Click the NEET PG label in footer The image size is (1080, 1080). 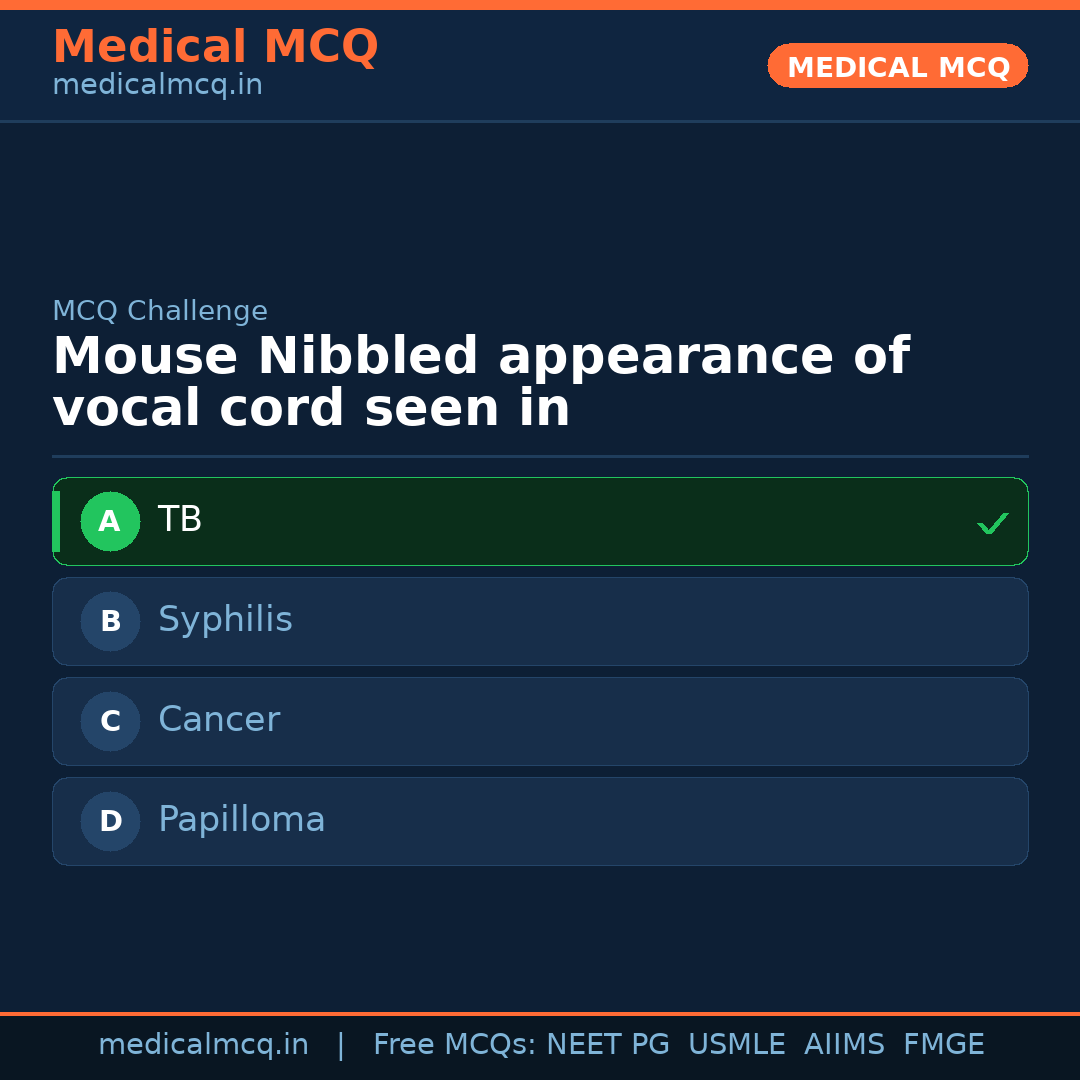[607, 1044]
